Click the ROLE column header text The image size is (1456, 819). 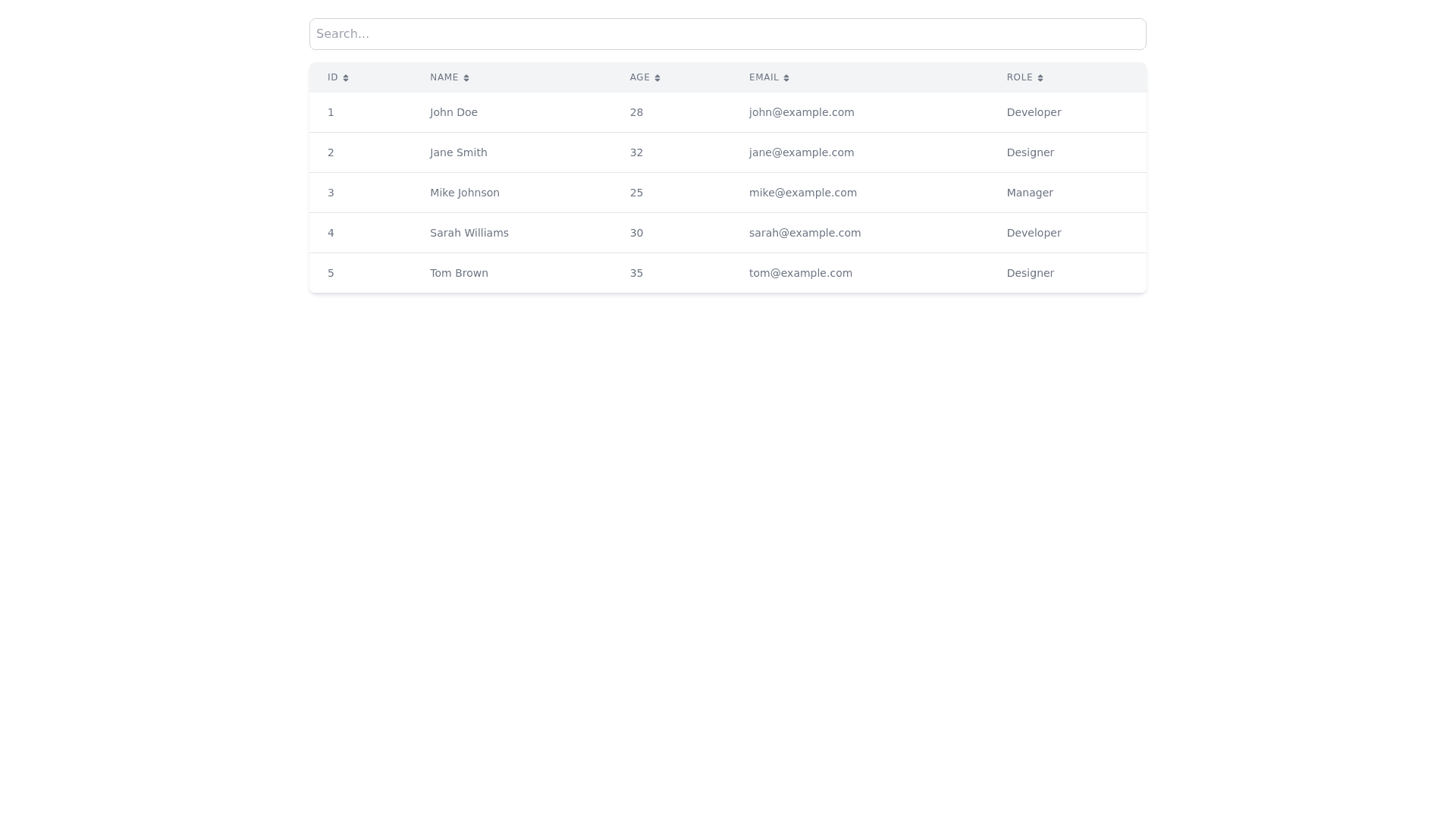pyautogui.click(x=1019, y=77)
